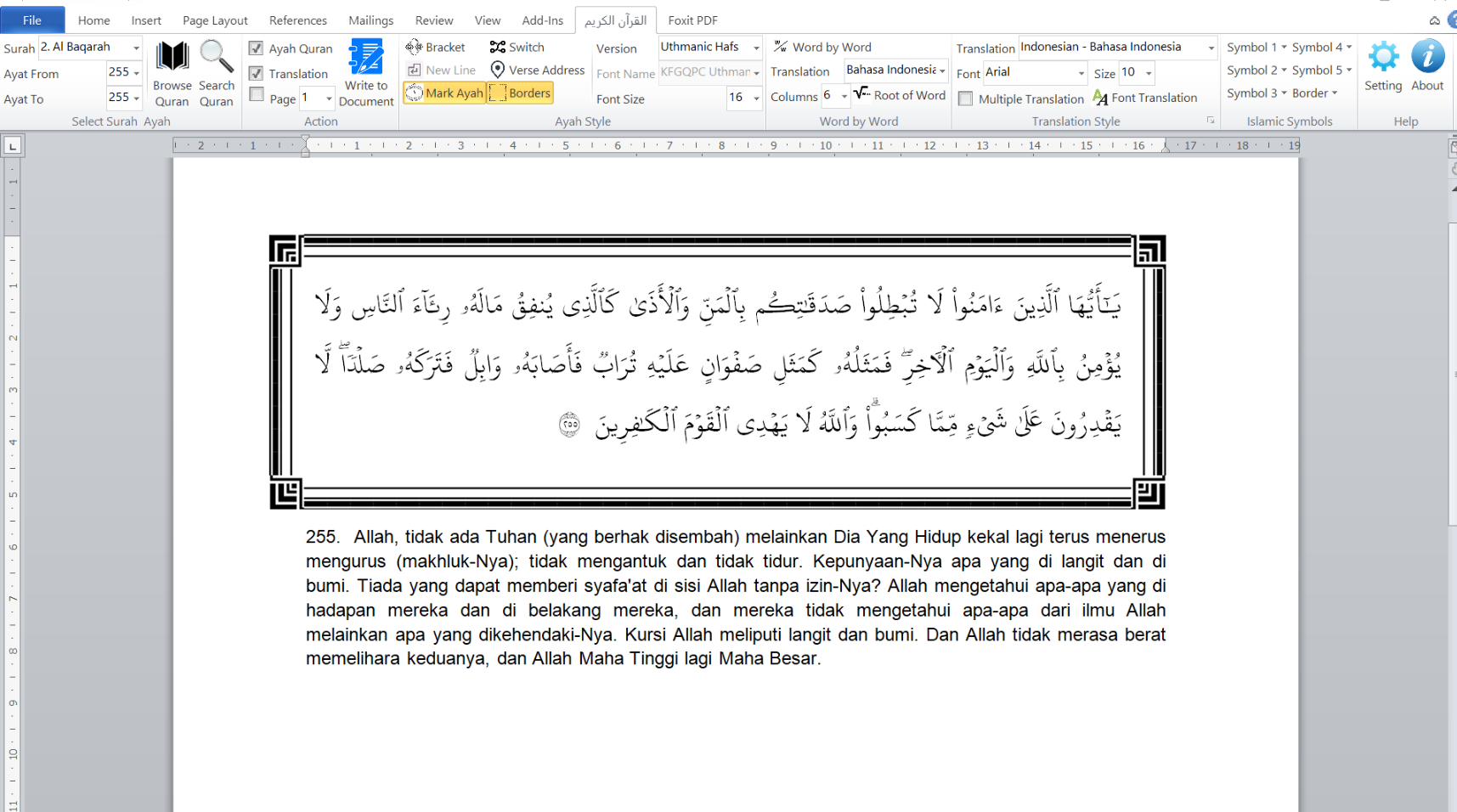Click the Switch icon
Screen dimensions: 1457x812
click(498, 47)
